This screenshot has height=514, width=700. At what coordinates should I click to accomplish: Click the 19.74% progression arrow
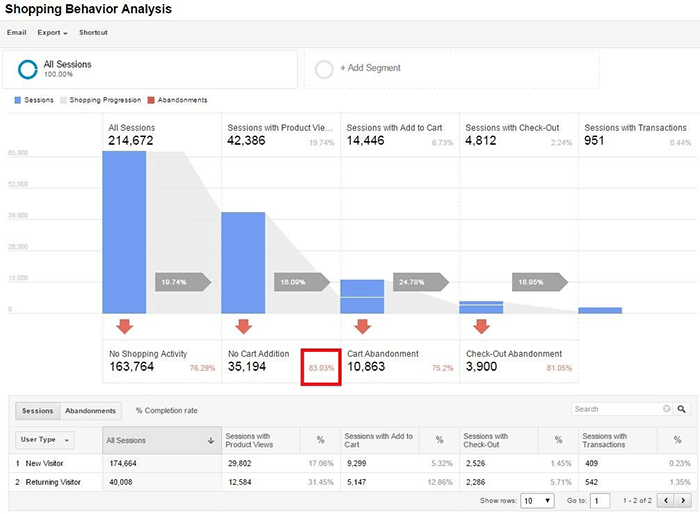click(182, 283)
